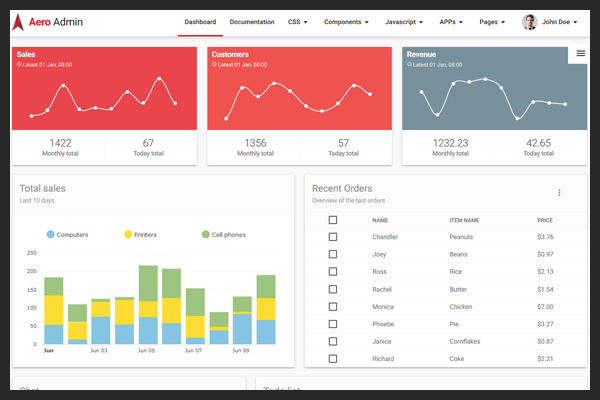Screen dimensions: 600x400
Task: Click the clock icon on Sales card
Action: click(19, 64)
